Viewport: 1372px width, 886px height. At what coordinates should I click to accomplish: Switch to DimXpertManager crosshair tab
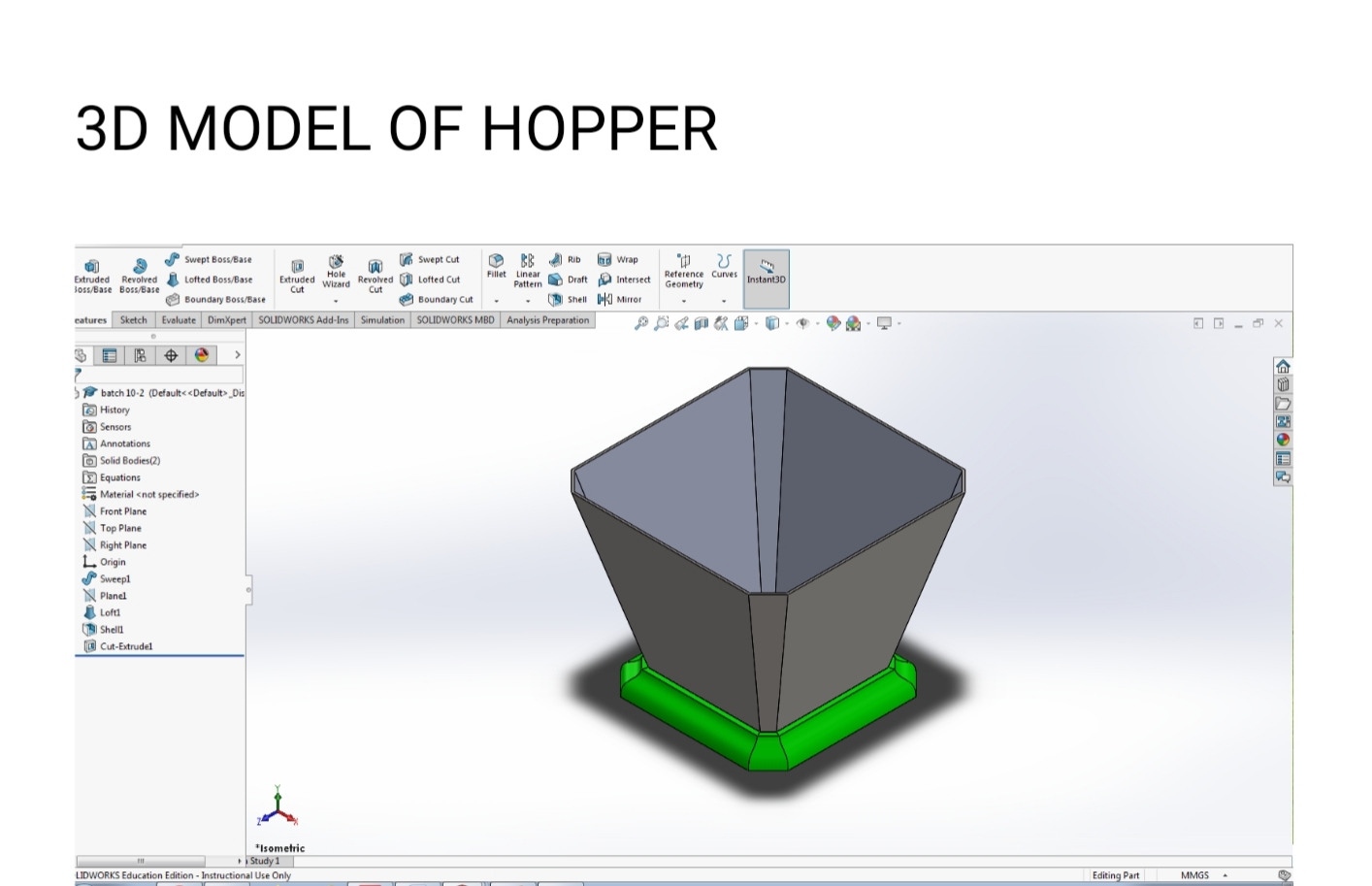point(171,355)
